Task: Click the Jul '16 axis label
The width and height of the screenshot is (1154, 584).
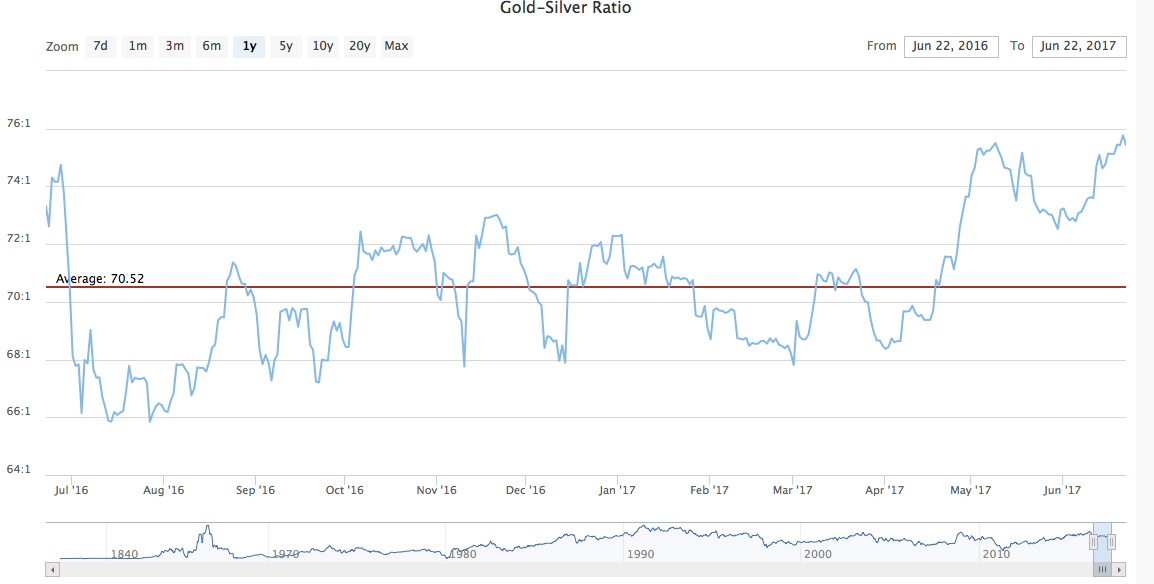Action: (x=71, y=490)
